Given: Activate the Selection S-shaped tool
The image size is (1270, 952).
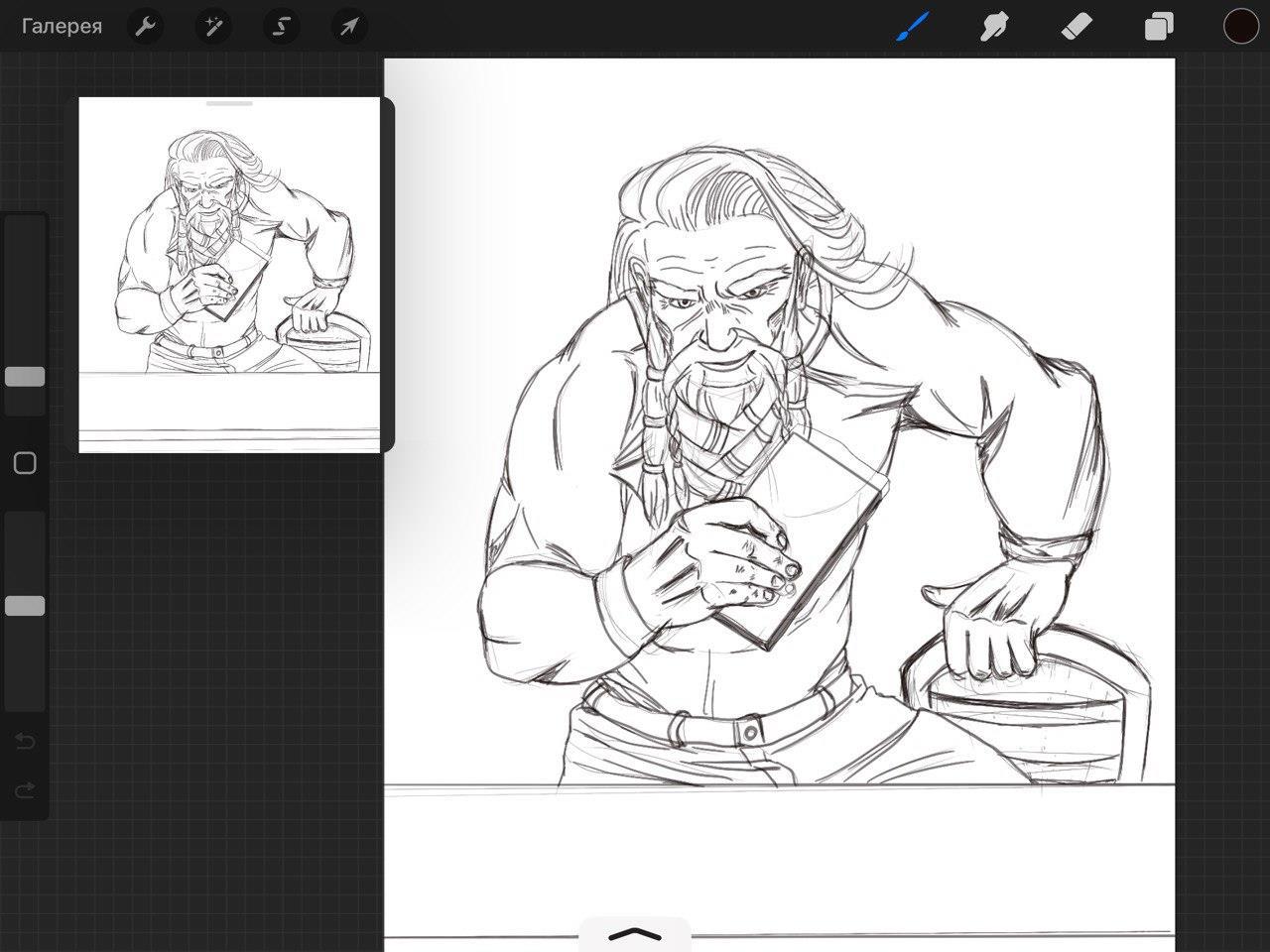Looking at the screenshot, I should point(281,27).
